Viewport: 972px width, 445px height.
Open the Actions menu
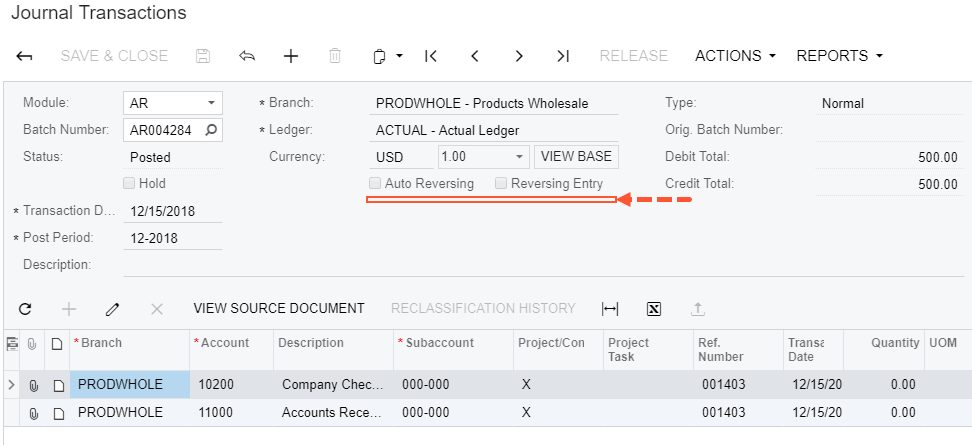(x=735, y=56)
